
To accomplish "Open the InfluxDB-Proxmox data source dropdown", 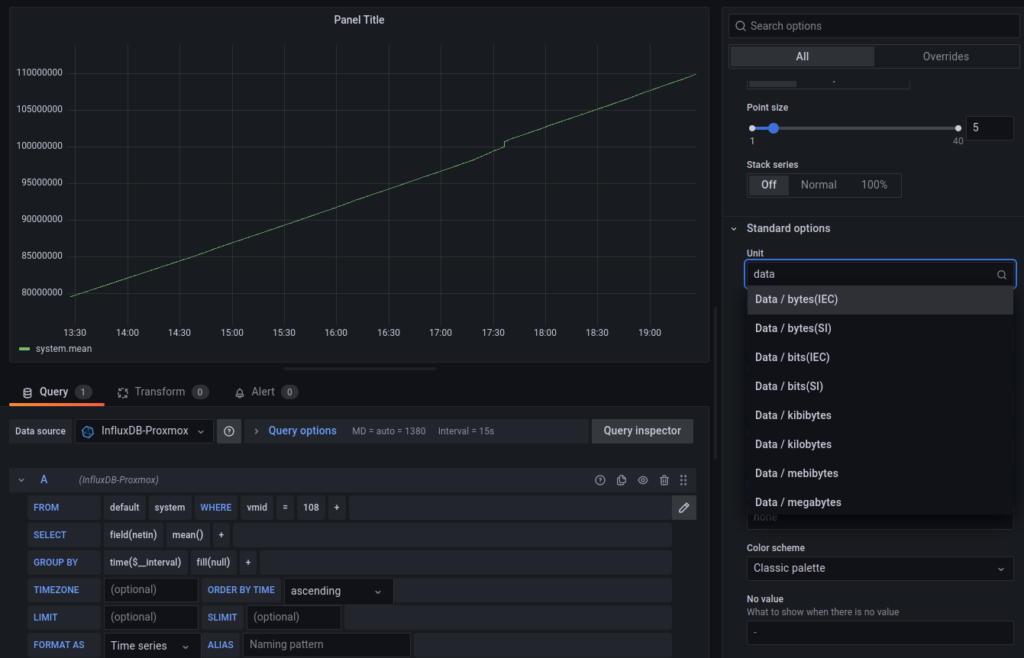I will [144, 431].
